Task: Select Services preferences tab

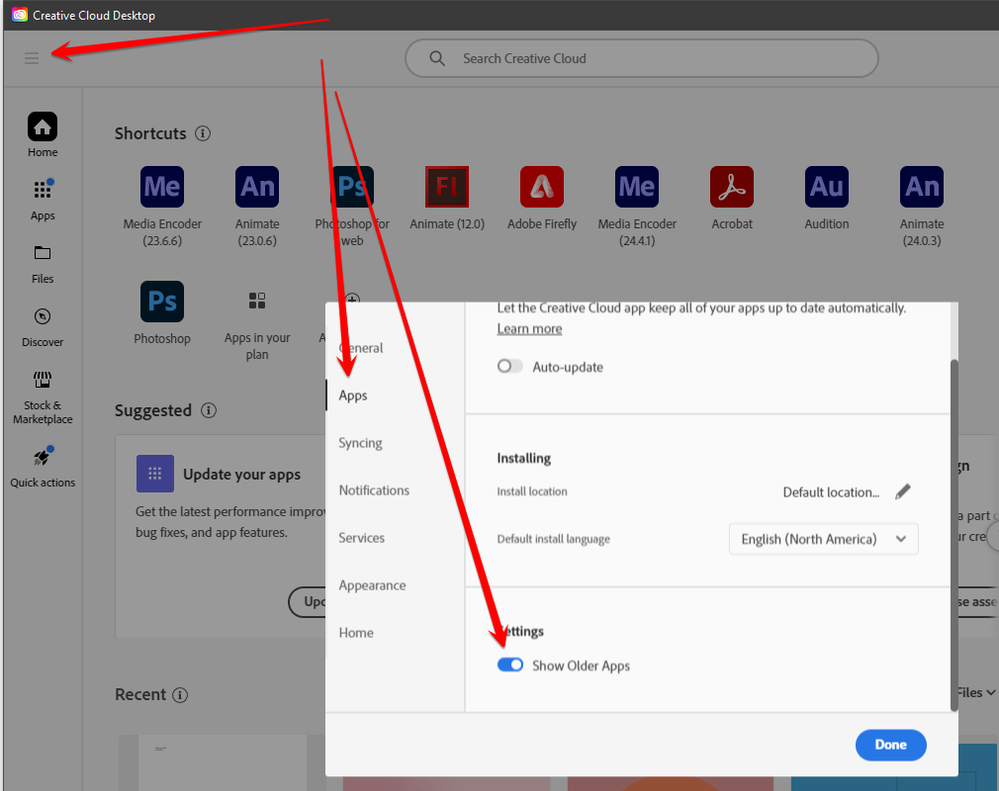Action: 361,538
